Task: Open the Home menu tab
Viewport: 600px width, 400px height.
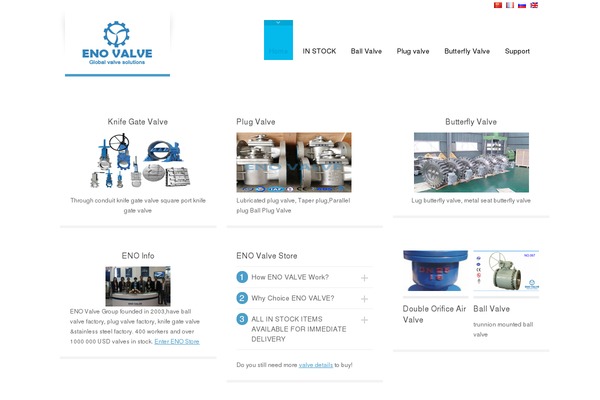Action: pos(278,40)
